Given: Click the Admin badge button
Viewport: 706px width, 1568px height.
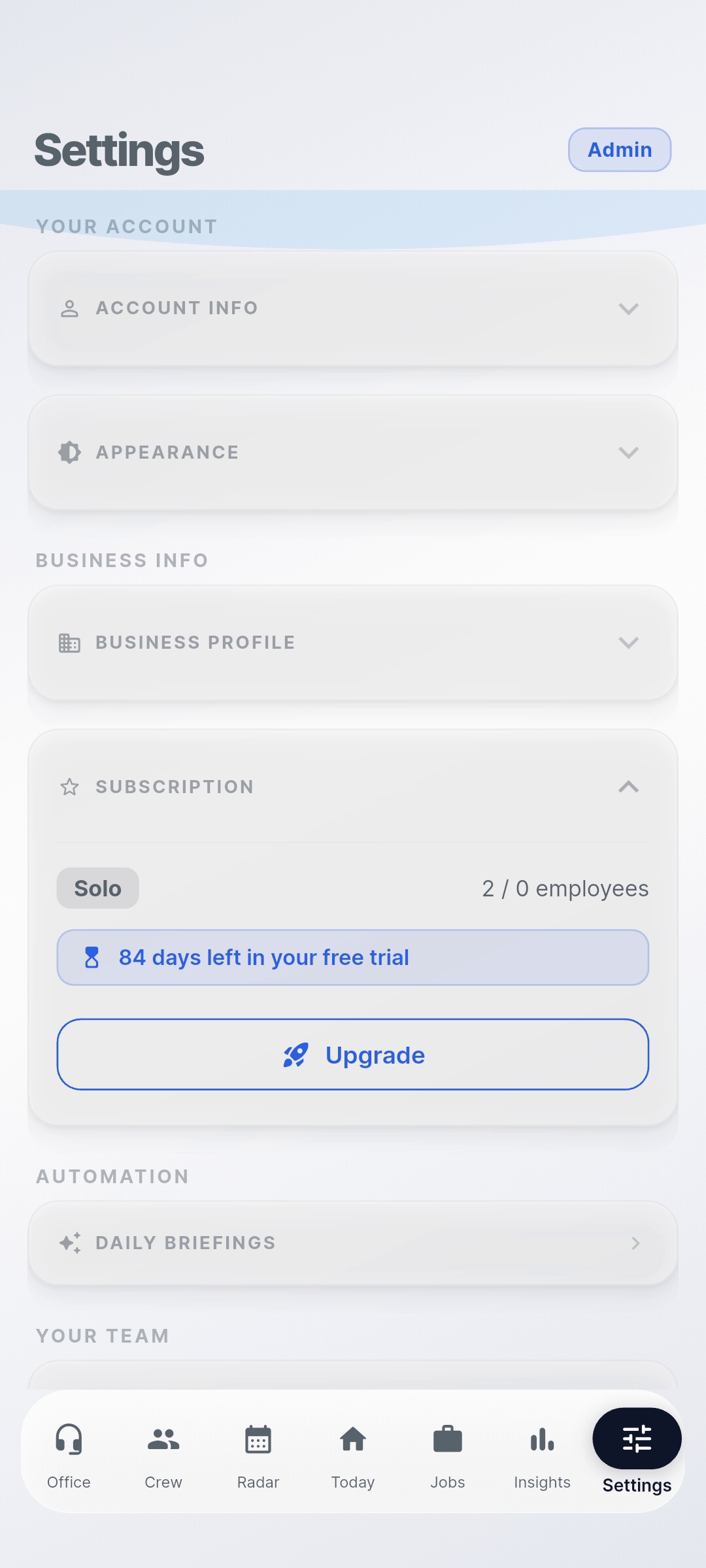Looking at the screenshot, I should click(x=619, y=150).
